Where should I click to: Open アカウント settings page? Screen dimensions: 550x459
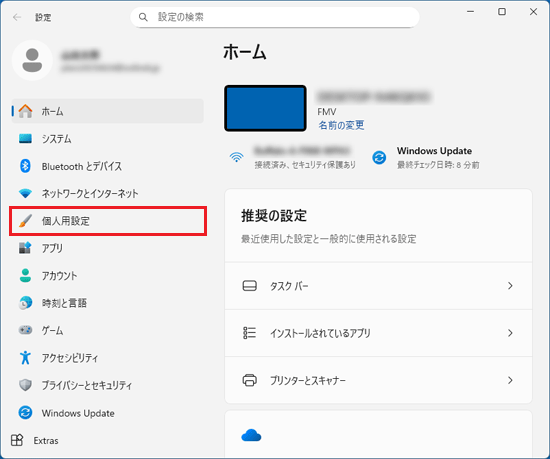108,275
